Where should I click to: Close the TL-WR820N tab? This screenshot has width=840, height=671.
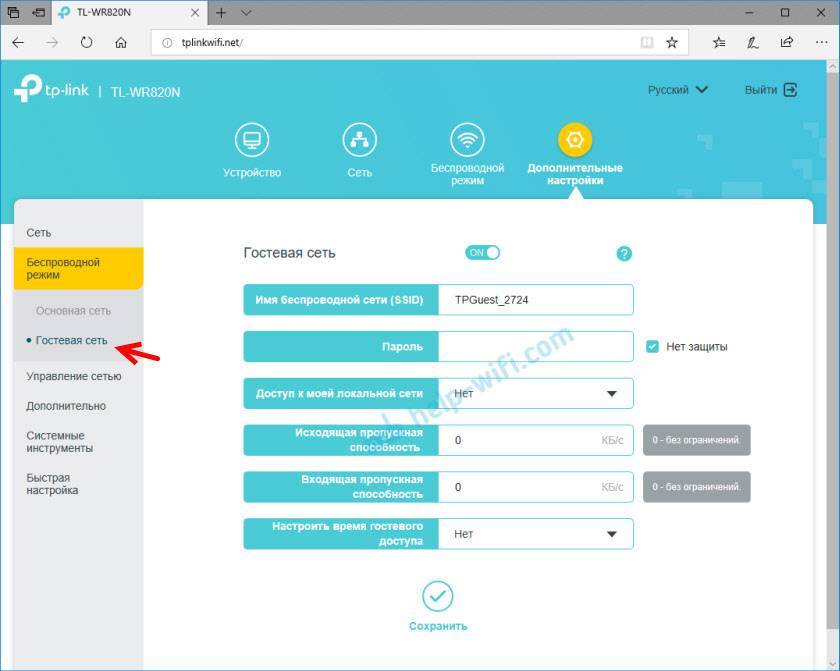[196, 13]
